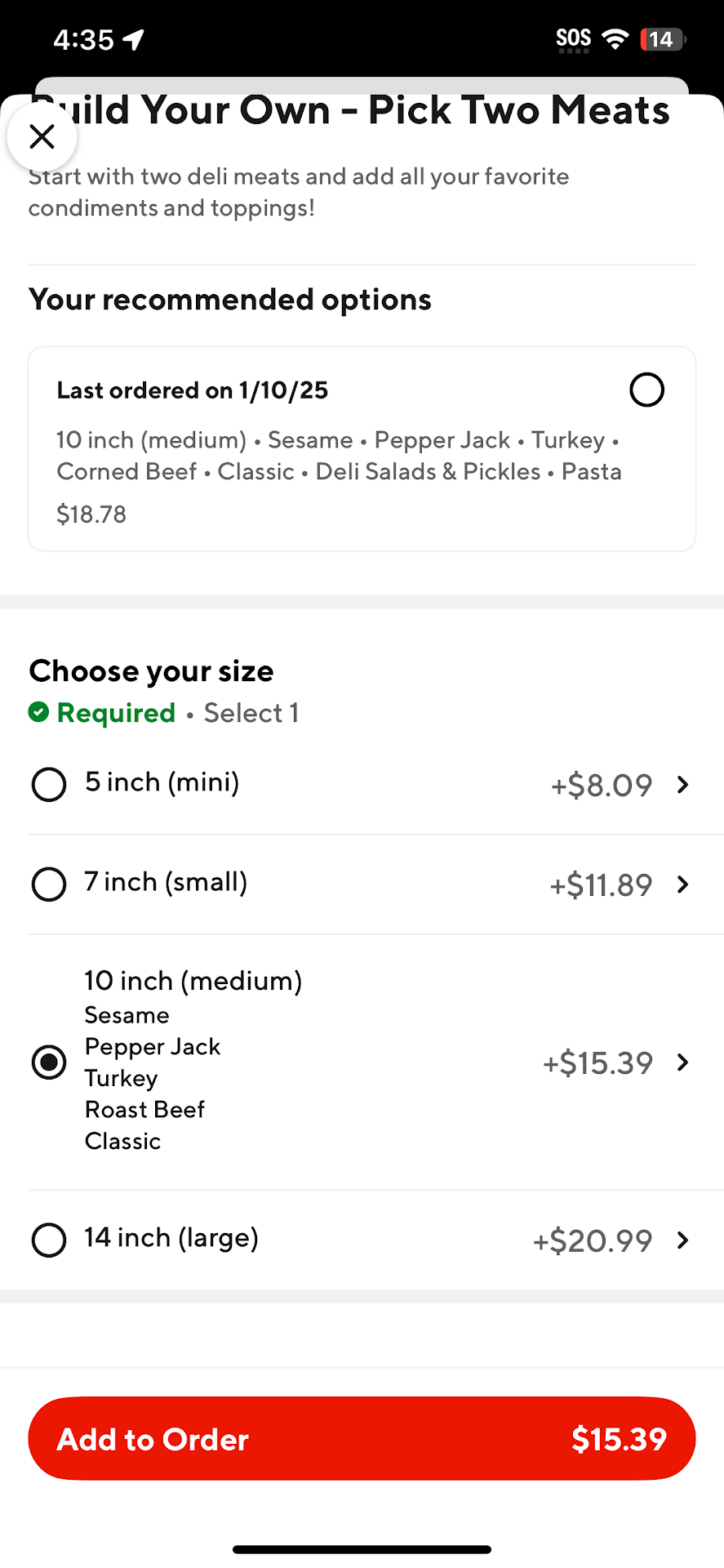Screen dimensions: 724x1568
Task: Tap the $18.78 last order price
Action: point(91,514)
